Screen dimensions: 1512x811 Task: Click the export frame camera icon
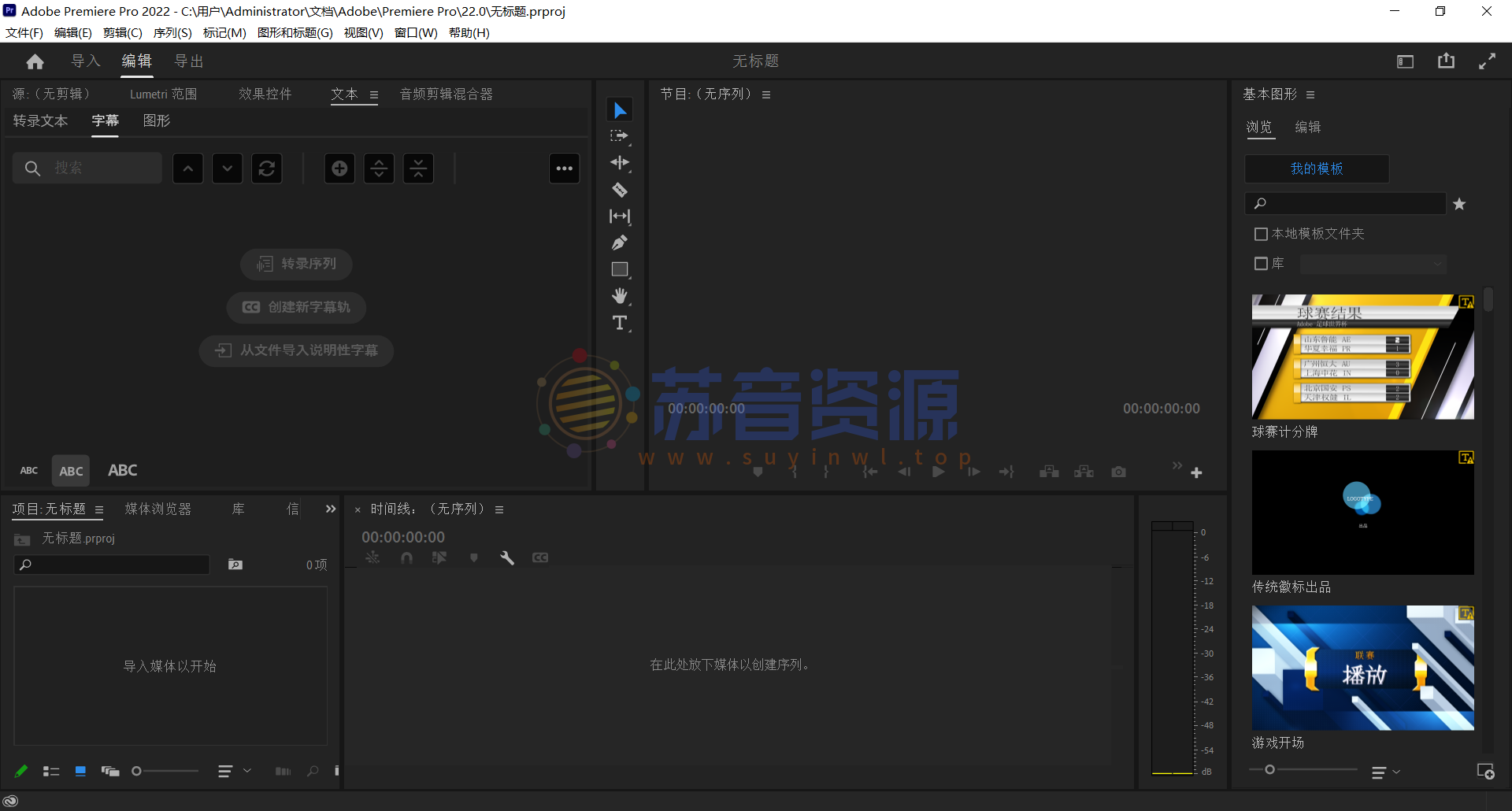(1118, 471)
